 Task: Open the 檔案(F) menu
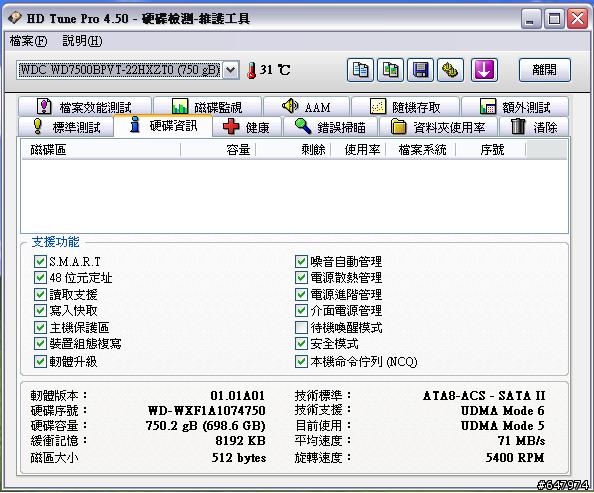click(28, 41)
